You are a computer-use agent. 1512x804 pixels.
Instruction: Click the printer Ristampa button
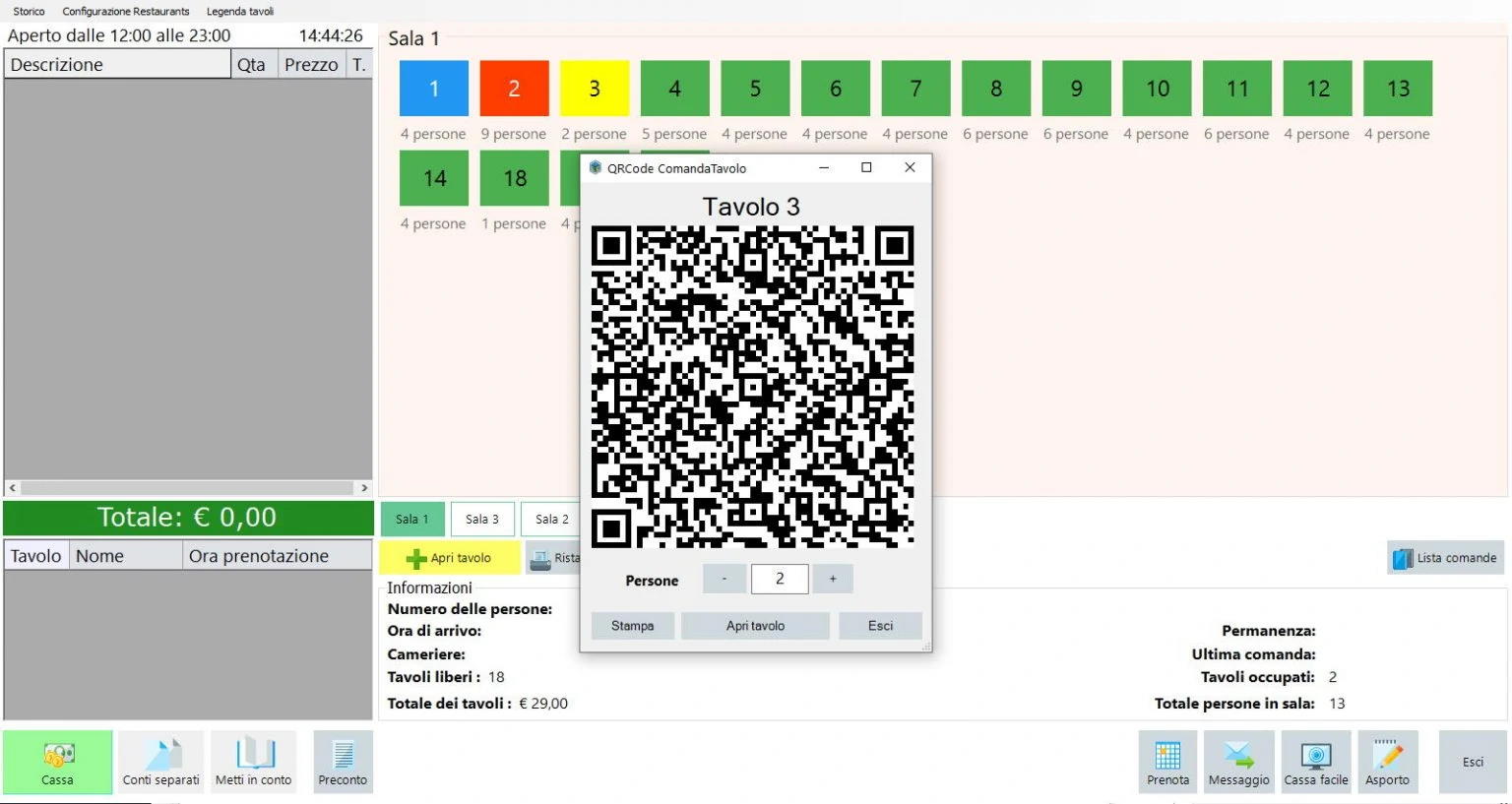tap(552, 558)
